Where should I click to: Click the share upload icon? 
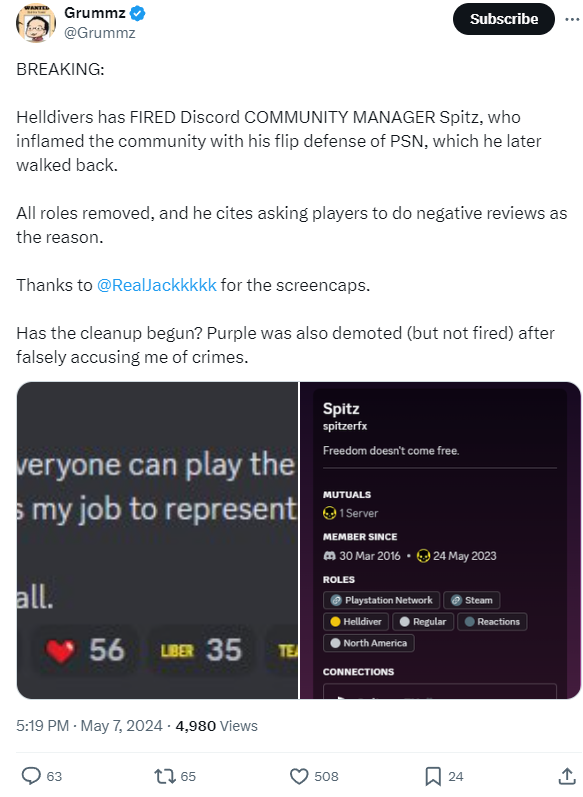[567, 776]
